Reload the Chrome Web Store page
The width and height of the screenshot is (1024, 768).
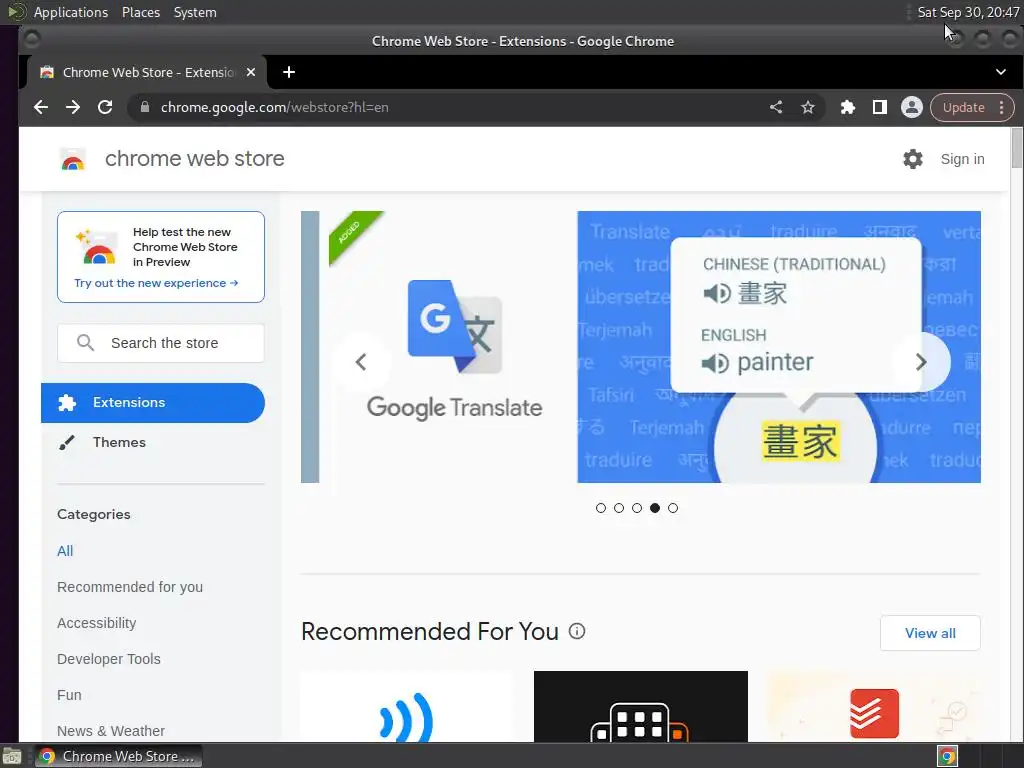pos(104,107)
